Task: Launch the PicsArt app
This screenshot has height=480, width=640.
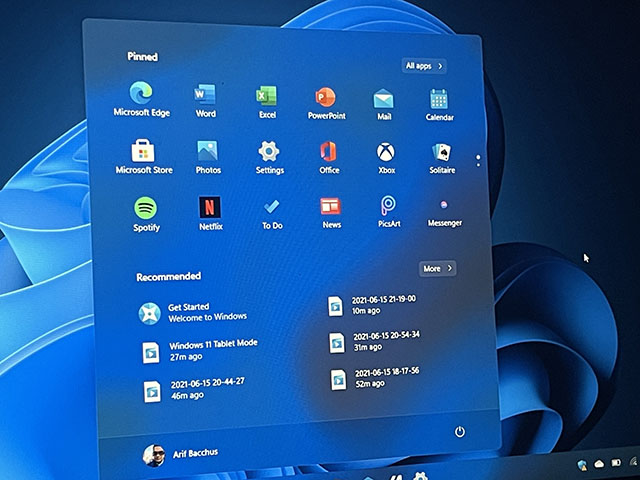Action: pyautogui.click(x=389, y=211)
